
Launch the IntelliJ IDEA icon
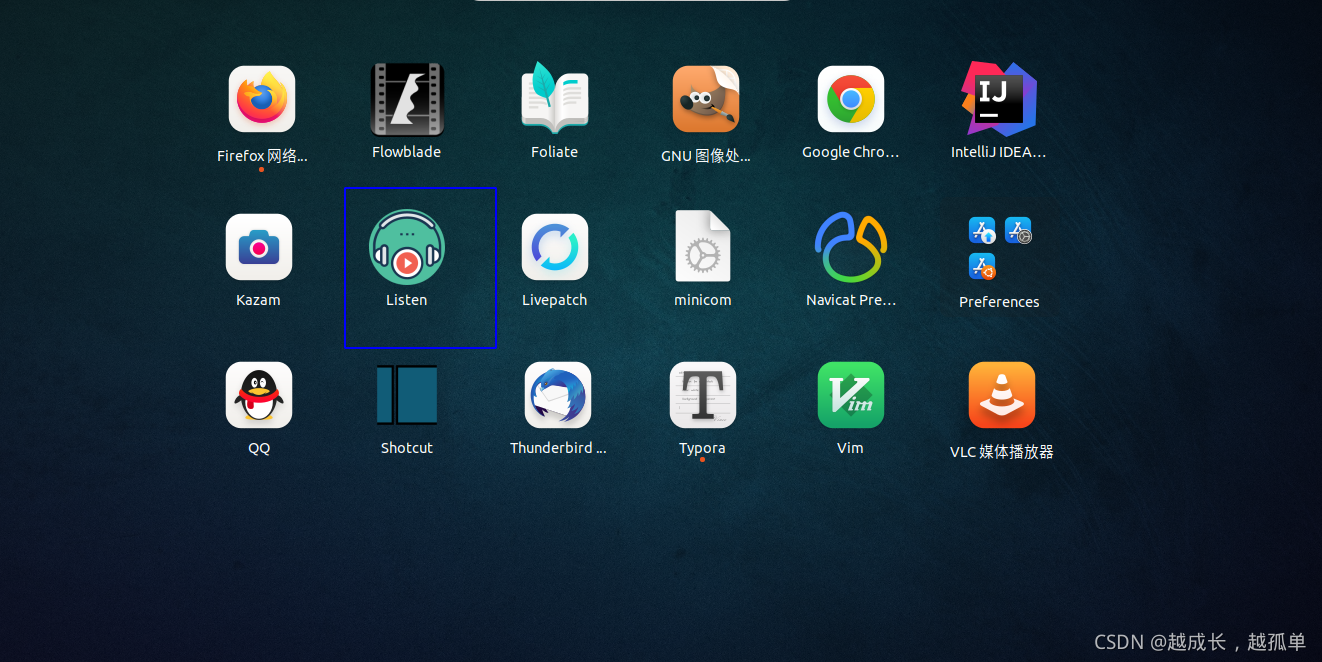coord(999,98)
